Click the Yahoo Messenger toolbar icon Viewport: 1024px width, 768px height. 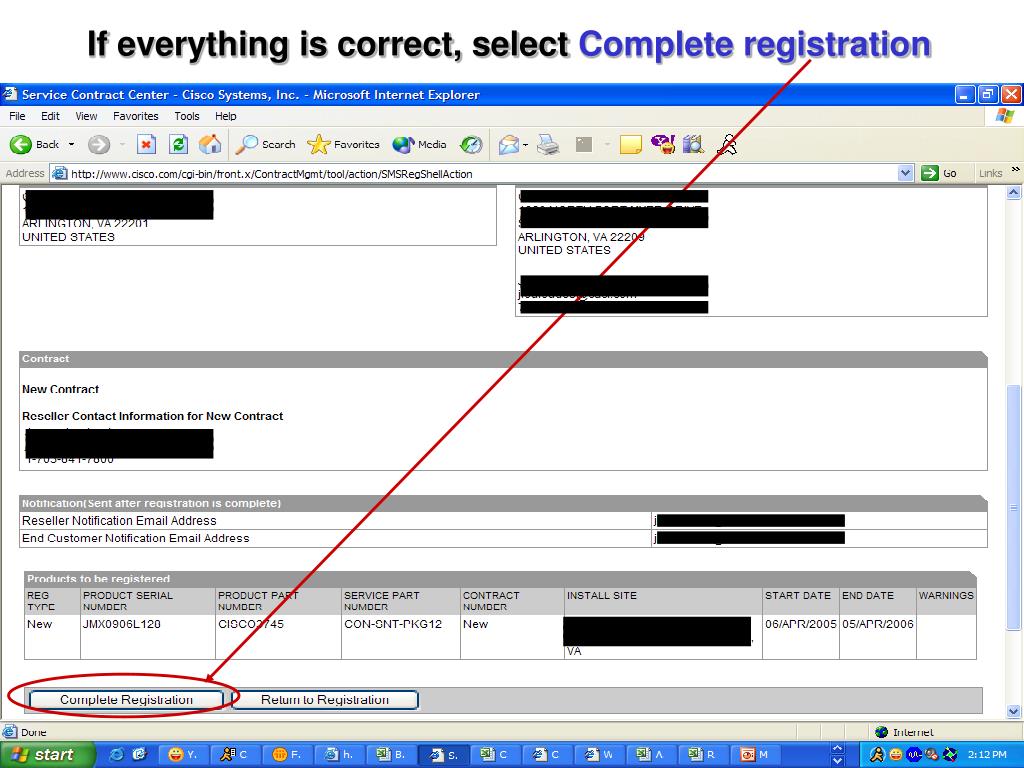pos(663,144)
